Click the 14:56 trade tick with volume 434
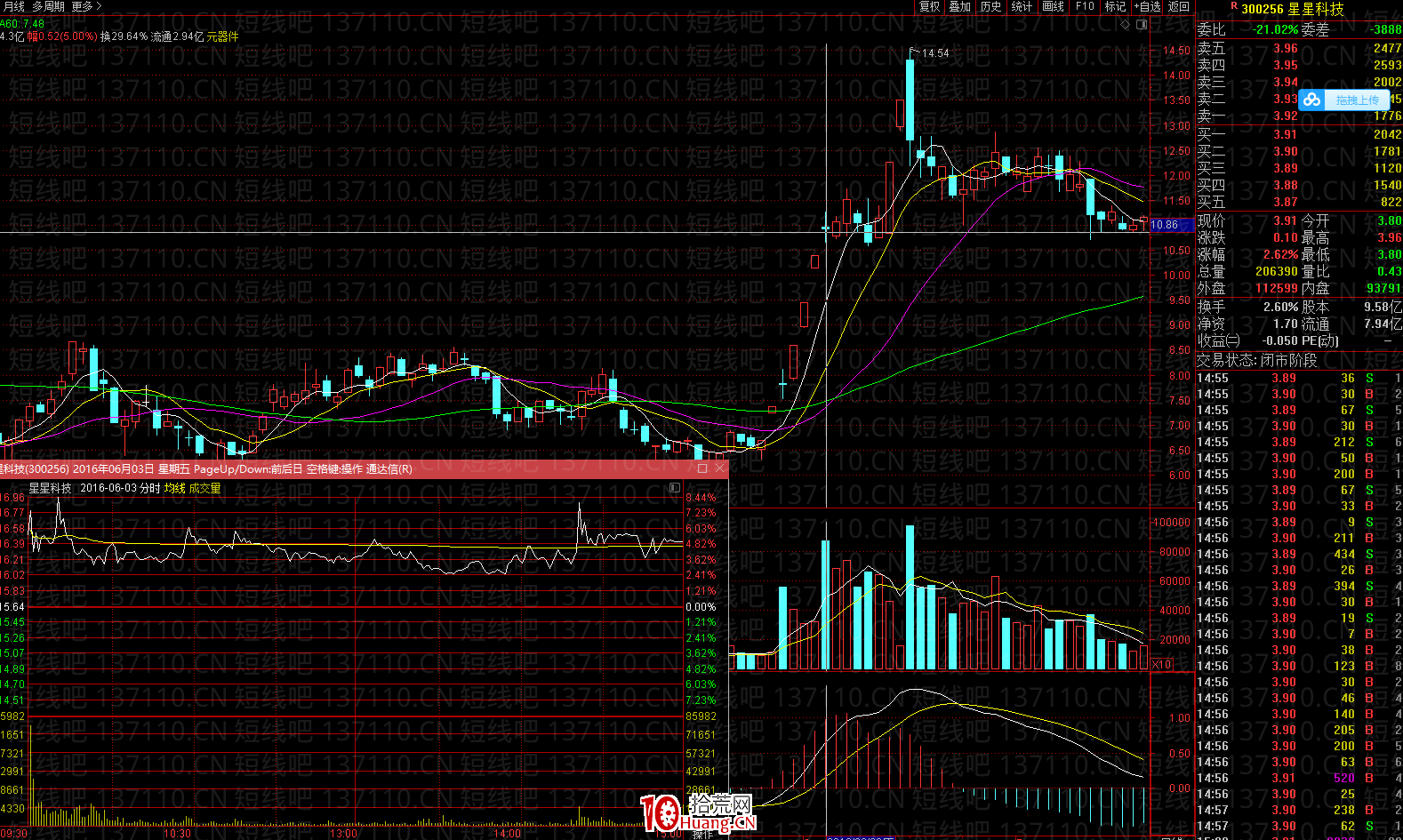The width and height of the screenshot is (1403, 840). (x=1299, y=554)
